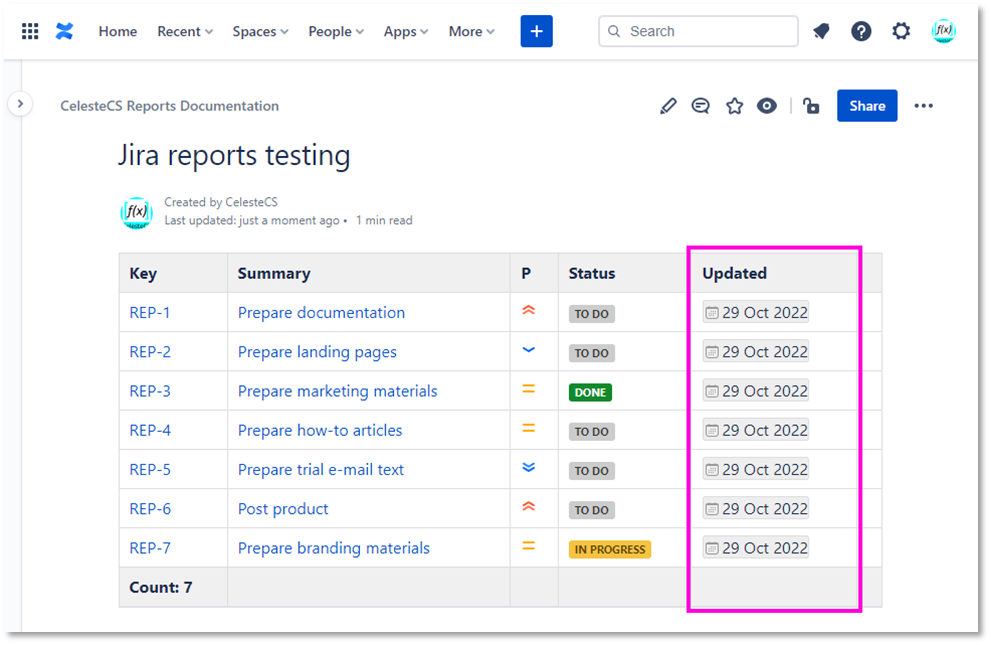Open the app switcher grid icon
Viewport: 991px width, 645px height.
30,31
